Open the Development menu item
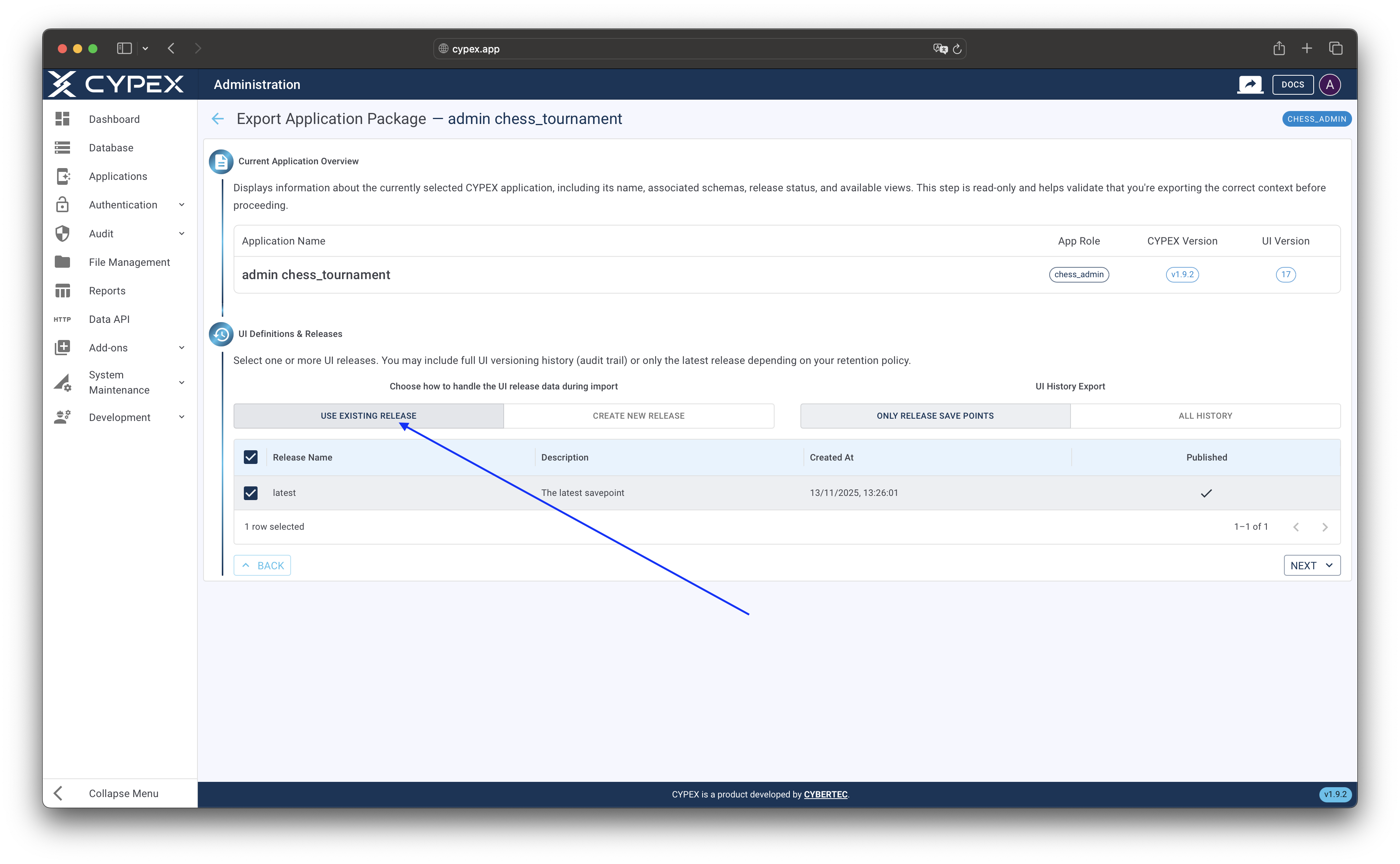The image size is (1400, 864). [x=119, y=417]
